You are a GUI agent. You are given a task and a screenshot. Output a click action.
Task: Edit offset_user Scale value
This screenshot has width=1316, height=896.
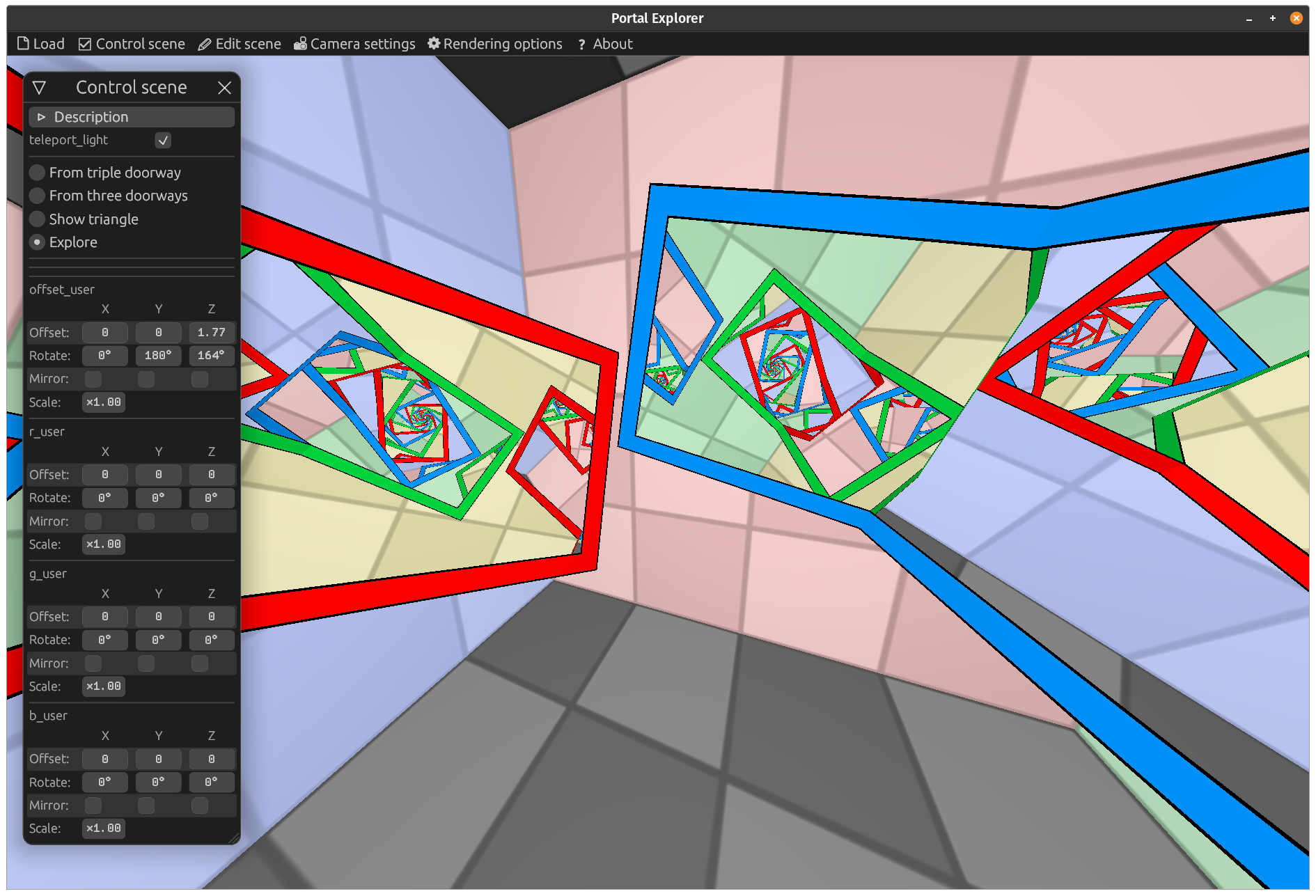click(104, 402)
